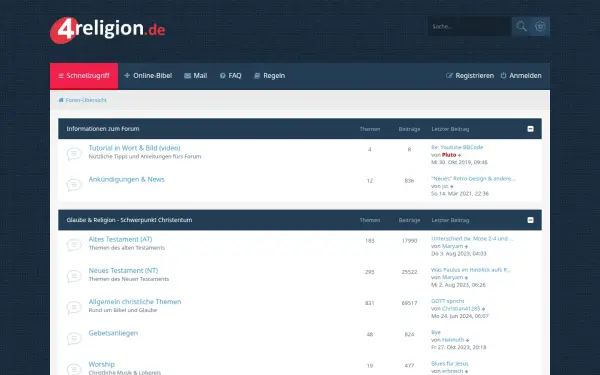This screenshot has width=600, height=375.
Task: Open Christian41285's user profile
Action: click(x=461, y=308)
